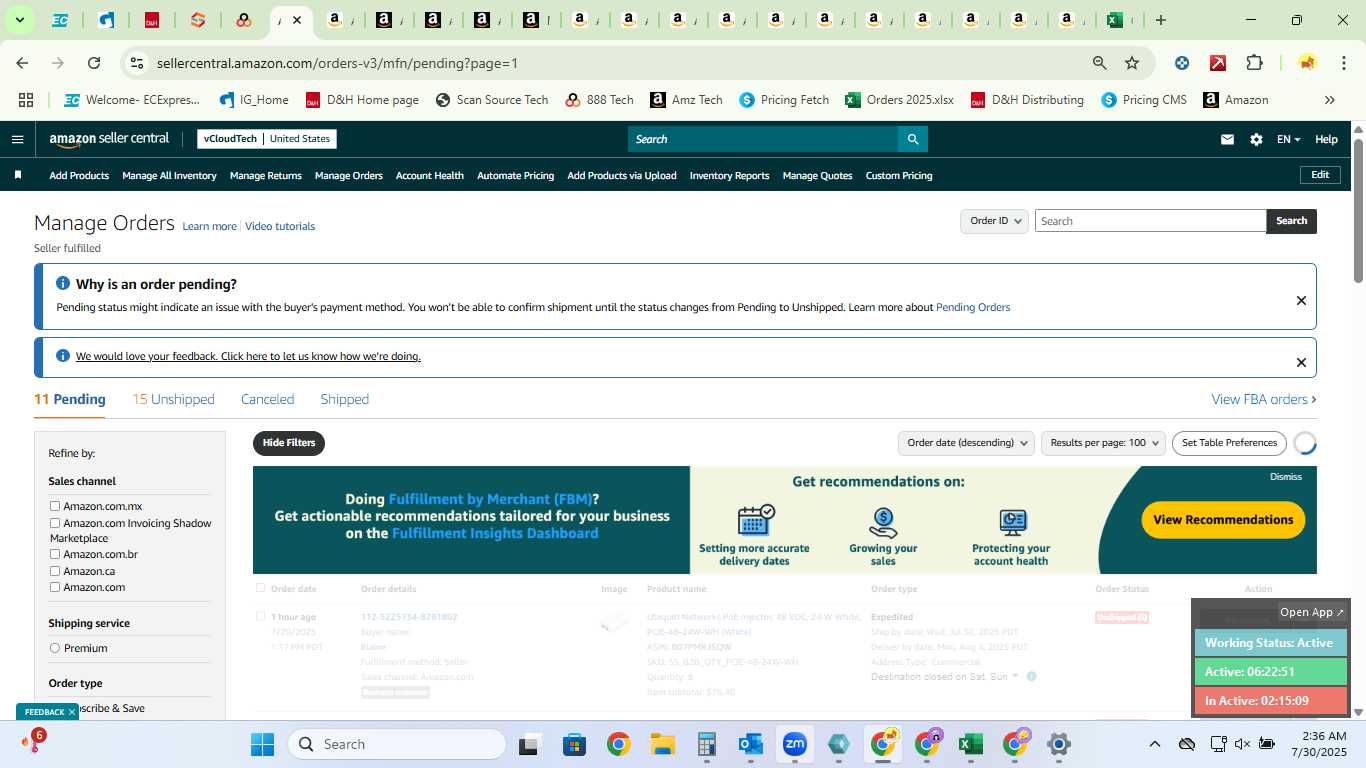Open the Chrome extensions puzzle icon
This screenshot has height=768, width=1366.
point(1254,63)
